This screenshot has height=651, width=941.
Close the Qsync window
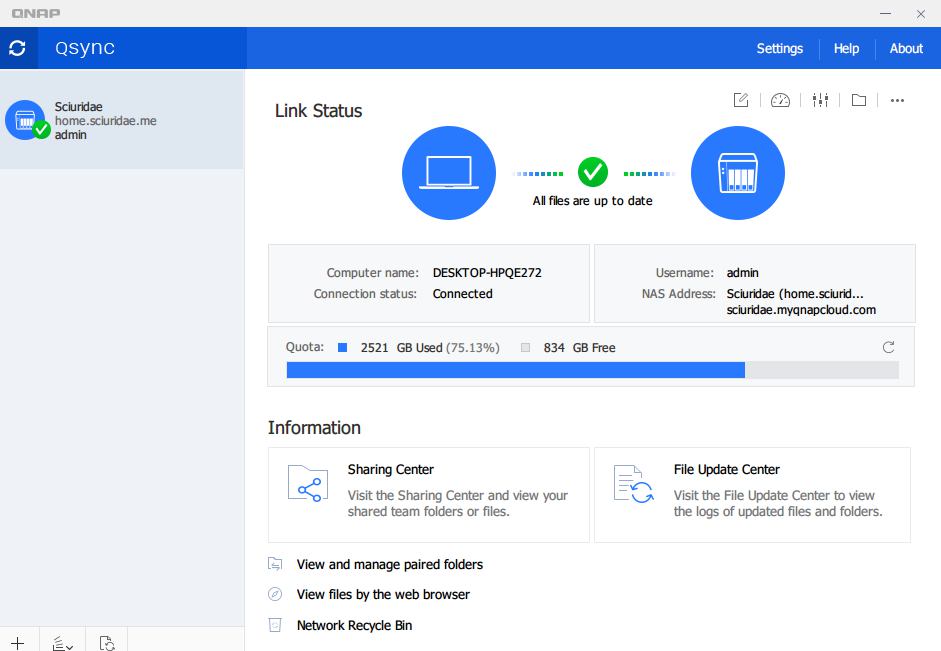tap(921, 13)
